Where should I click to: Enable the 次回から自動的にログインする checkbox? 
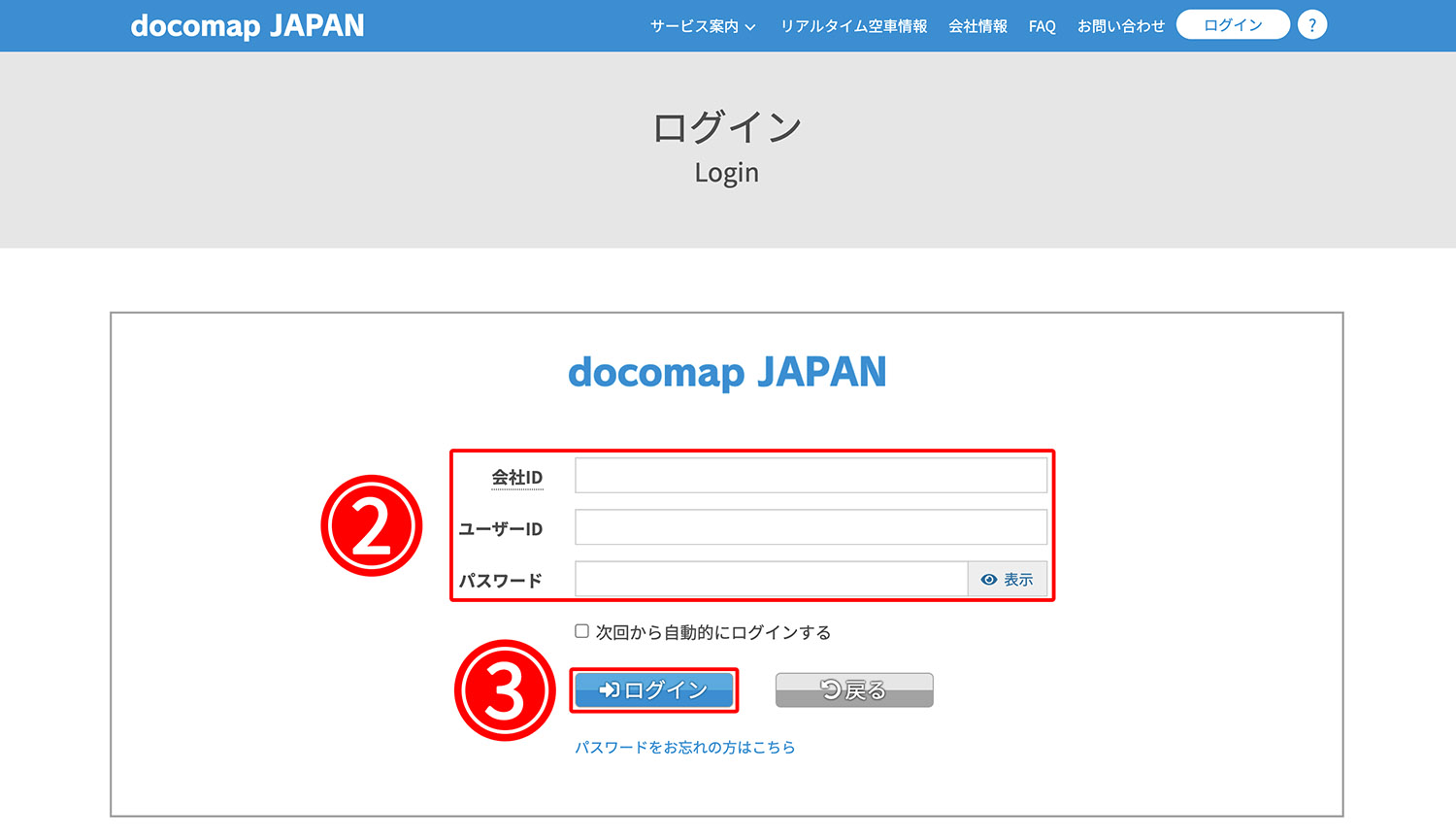pos(580,631)
